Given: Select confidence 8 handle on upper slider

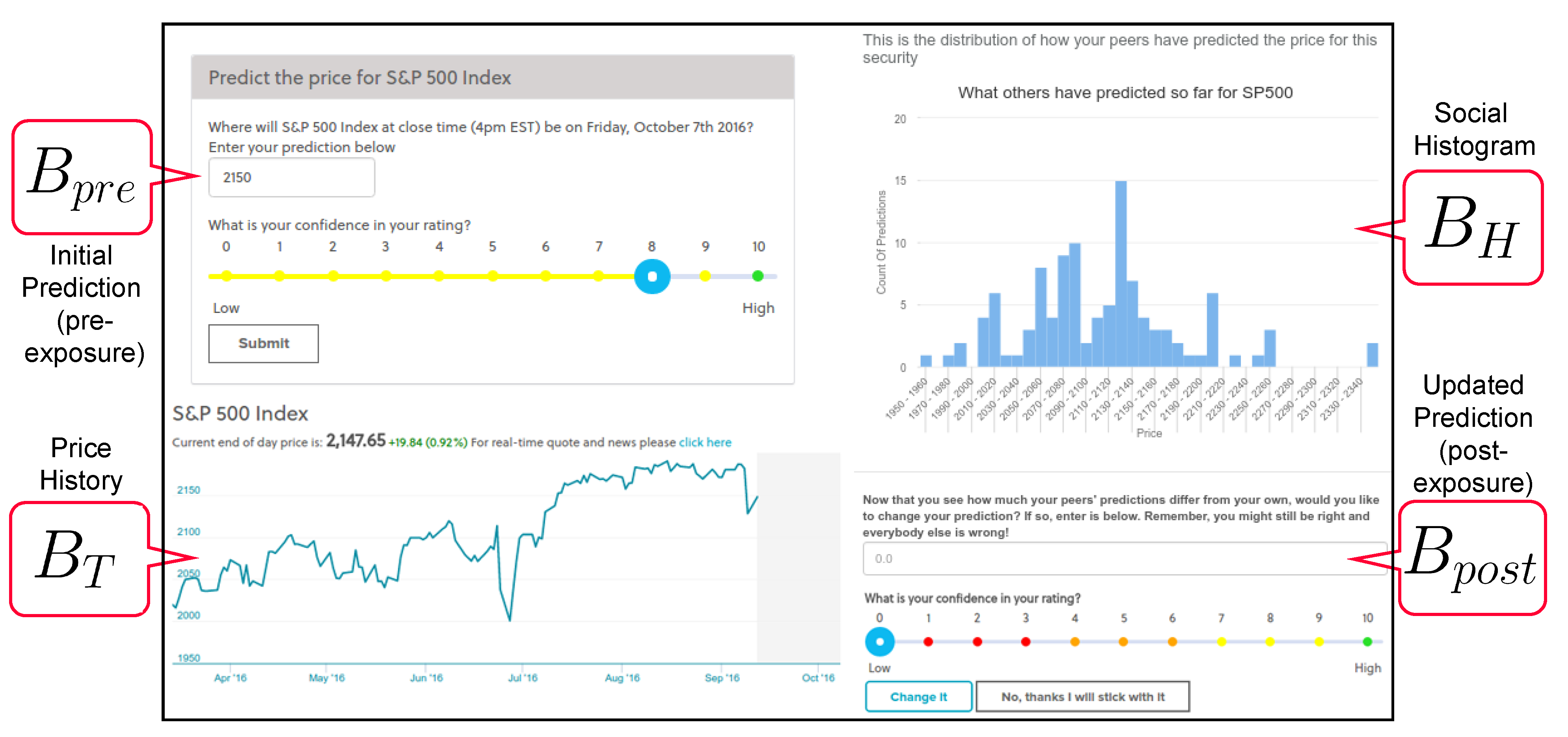Looking at the screenshot, I should pos(652,276).
